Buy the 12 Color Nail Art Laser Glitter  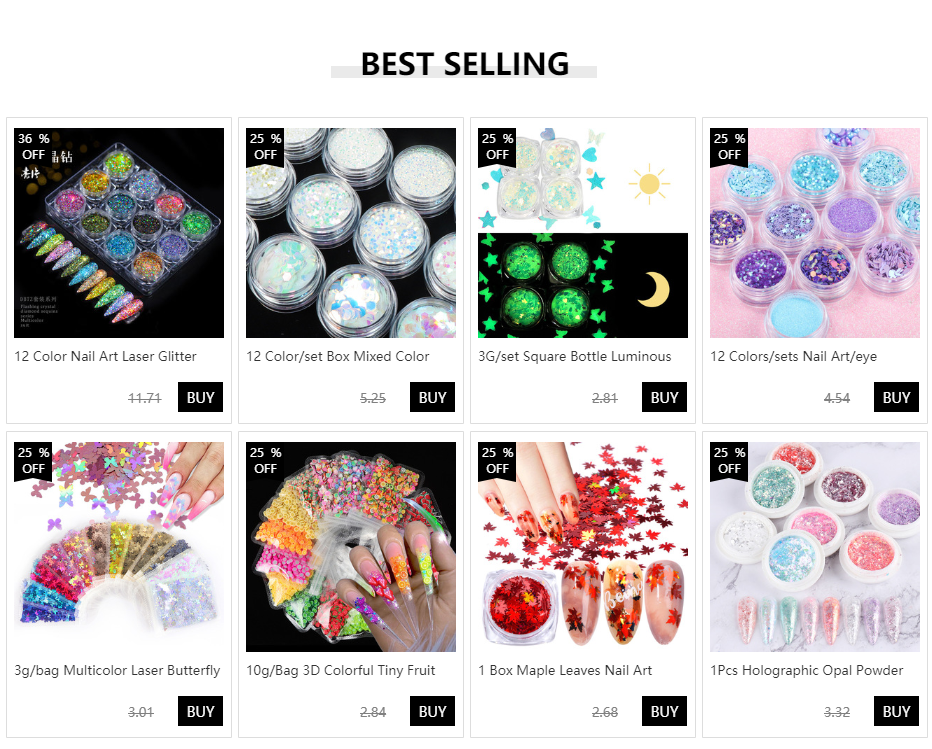[x=200, y=397]
